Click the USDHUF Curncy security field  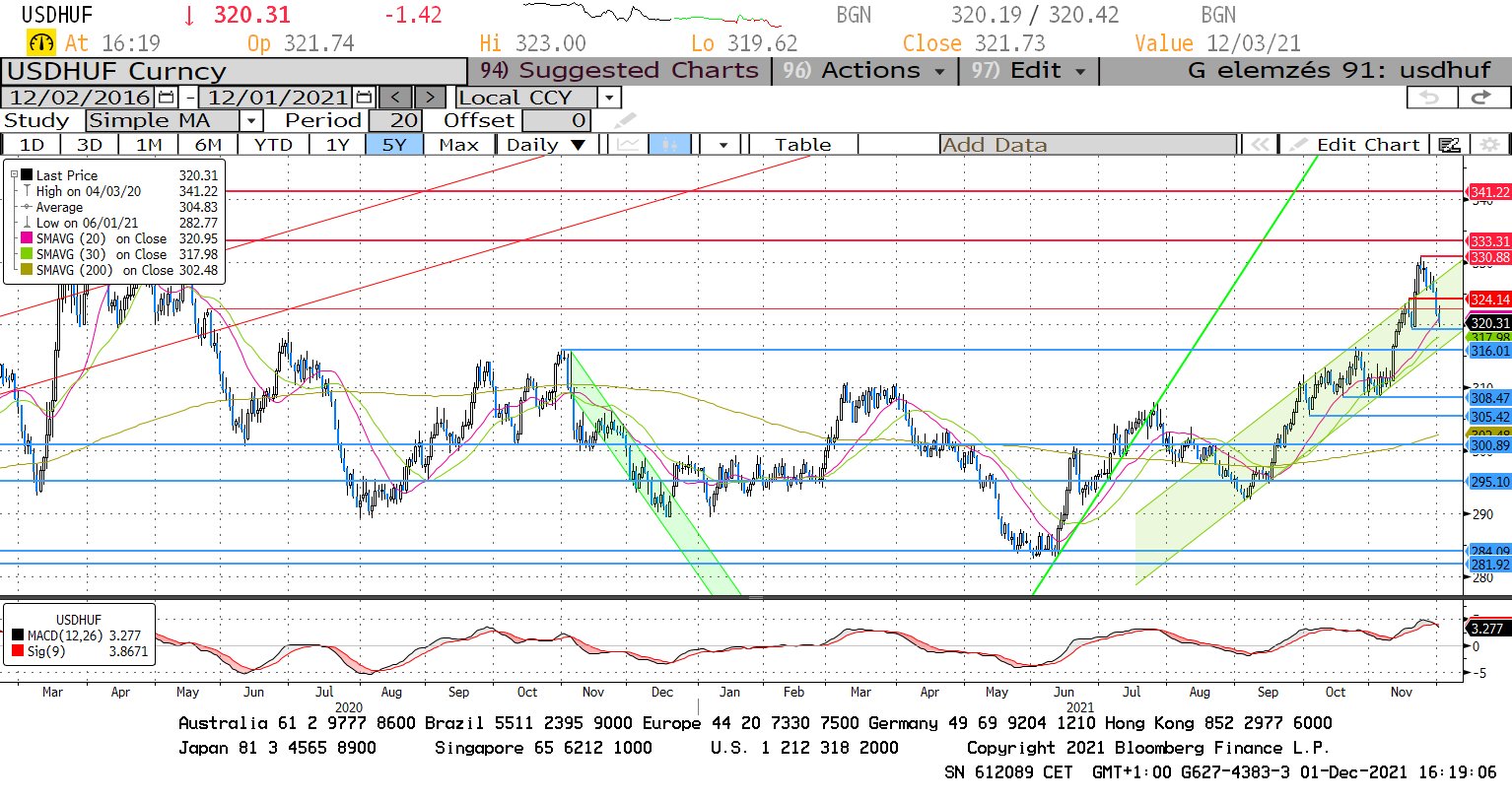235,71
